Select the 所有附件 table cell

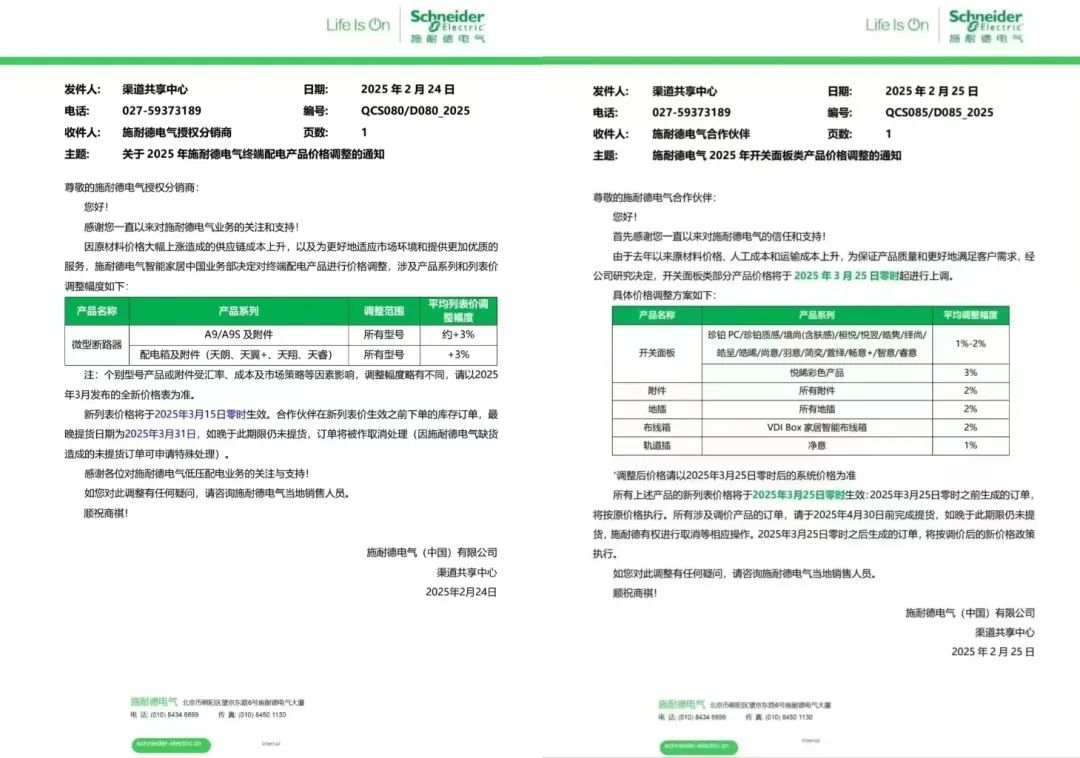point(817,391)
